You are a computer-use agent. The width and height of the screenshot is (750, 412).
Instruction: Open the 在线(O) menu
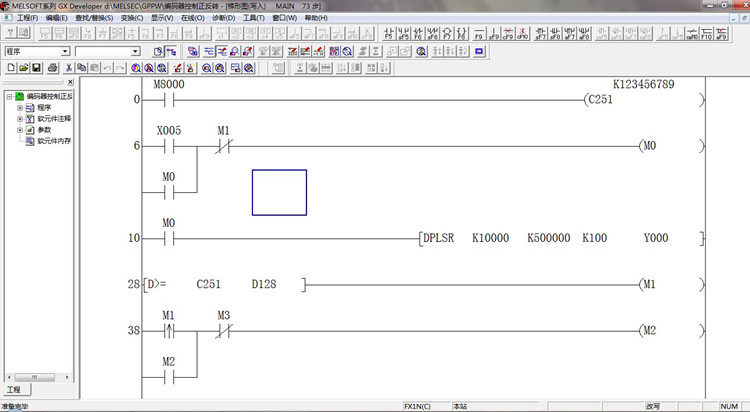pyautogui.click(x=192, y=18)
